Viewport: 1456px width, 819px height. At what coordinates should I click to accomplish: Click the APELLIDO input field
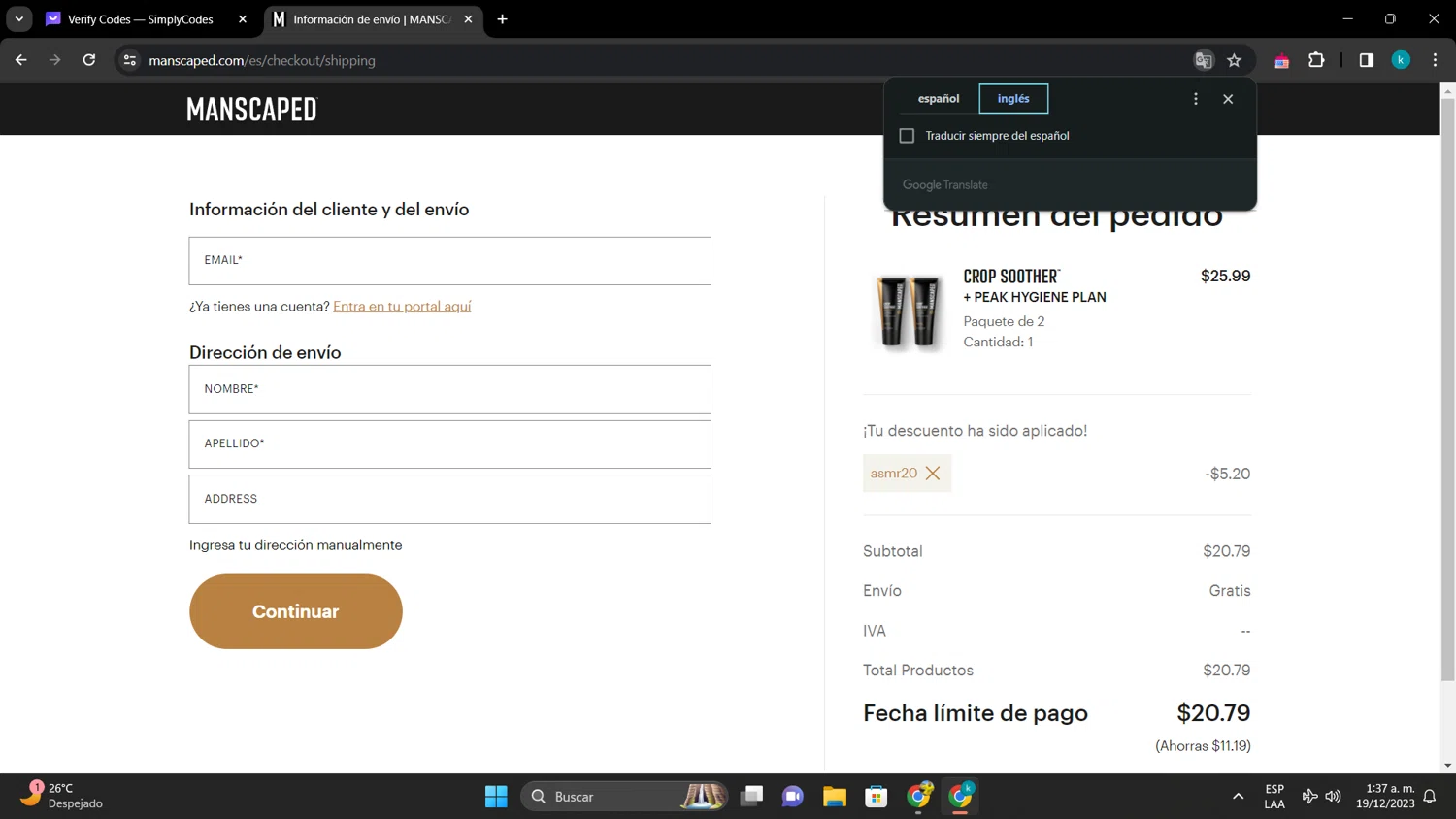coord(449,444)
